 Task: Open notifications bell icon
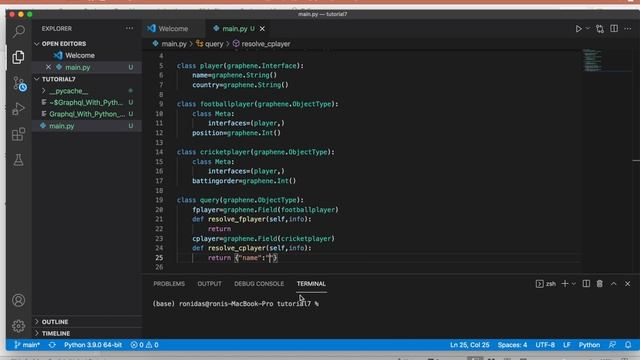pos(628,345)
